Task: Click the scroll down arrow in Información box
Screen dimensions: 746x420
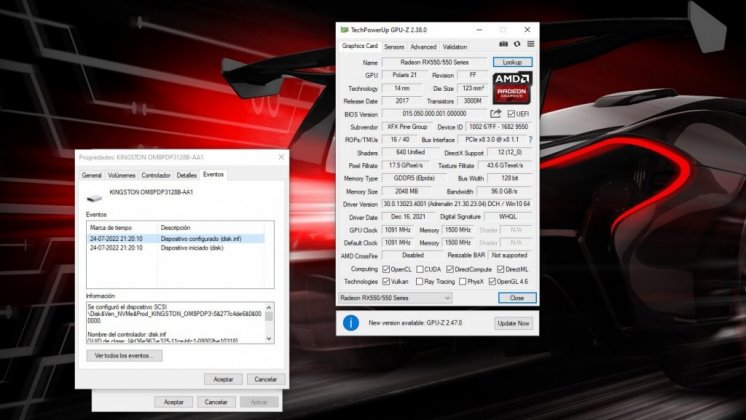Action: pos(269,339)
